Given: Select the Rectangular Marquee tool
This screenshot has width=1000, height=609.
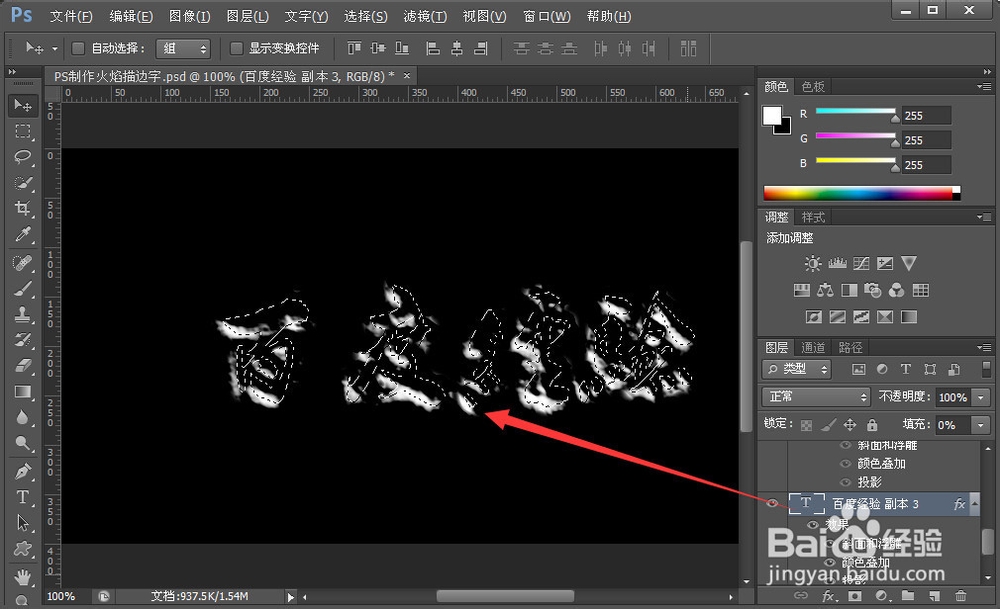Looking at the screenshot, I should click(x=23, y=131).
